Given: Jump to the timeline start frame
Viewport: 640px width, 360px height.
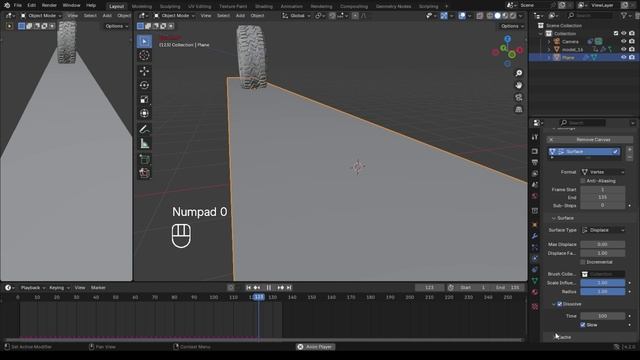Looking at the screenshot, I should (248, 288).
